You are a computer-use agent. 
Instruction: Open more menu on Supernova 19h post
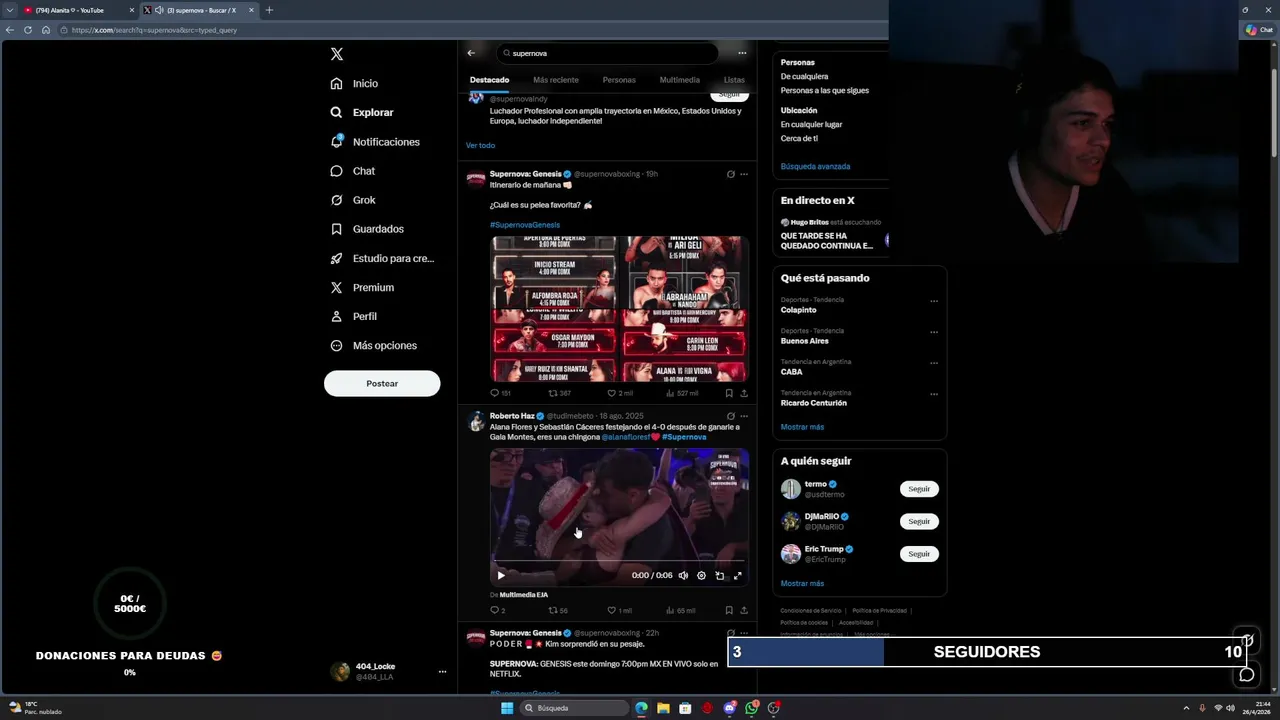pyautogui.click(x=743, y=174)
